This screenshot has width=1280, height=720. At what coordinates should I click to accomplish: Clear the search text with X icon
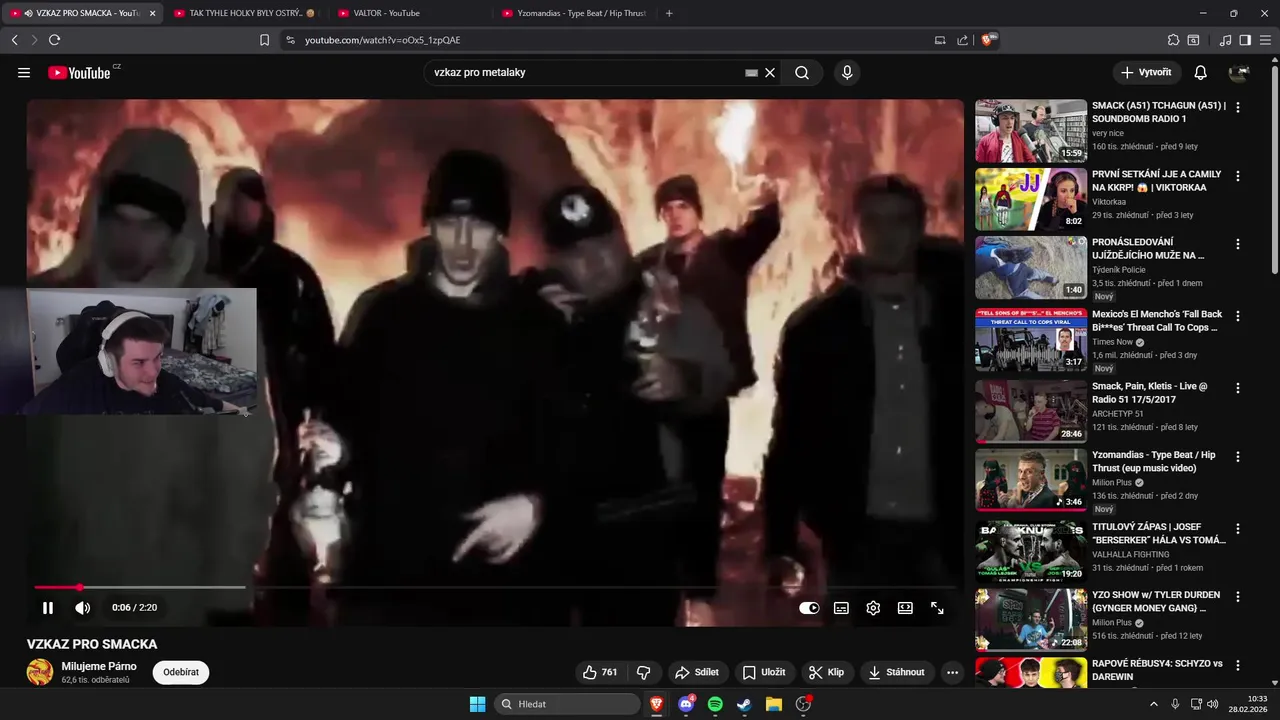click(x=770, y=73)
